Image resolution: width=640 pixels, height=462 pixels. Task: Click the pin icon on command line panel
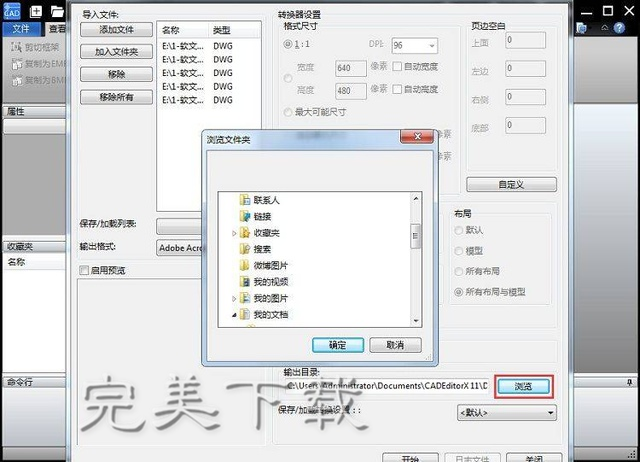coord(630,382)
